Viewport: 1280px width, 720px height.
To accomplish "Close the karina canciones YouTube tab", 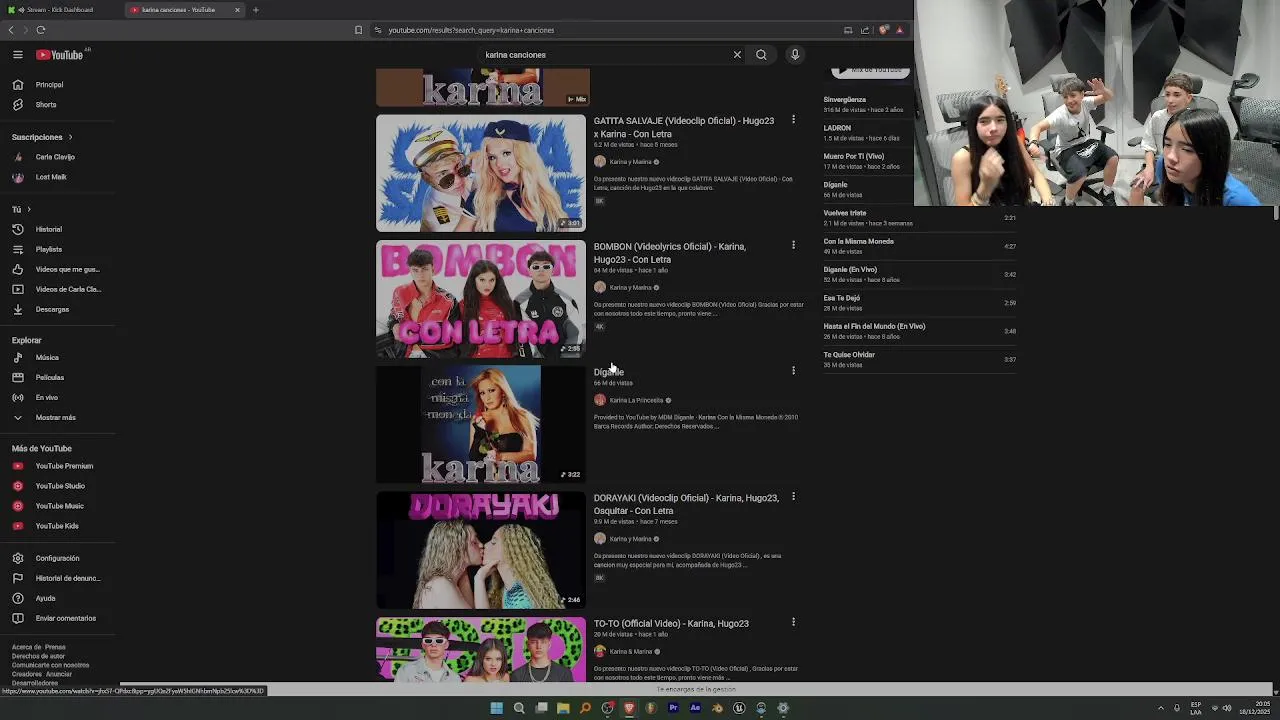I will (237, 10).
